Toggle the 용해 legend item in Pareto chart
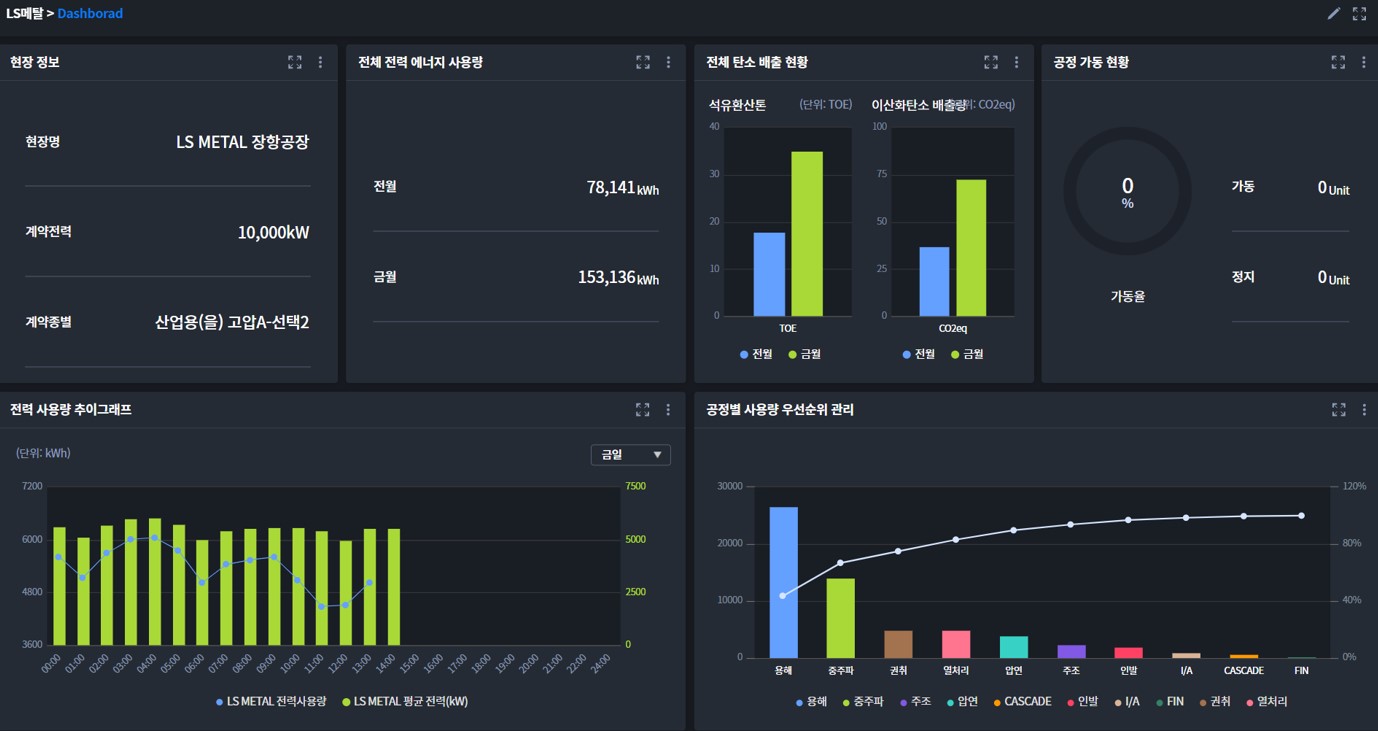1378x731 pixels. (x=814, y=702)
